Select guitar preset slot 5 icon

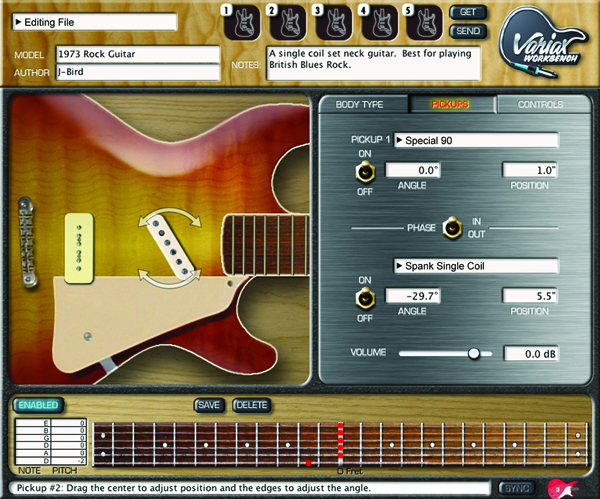pyautogui.click(x=424, y=23)
